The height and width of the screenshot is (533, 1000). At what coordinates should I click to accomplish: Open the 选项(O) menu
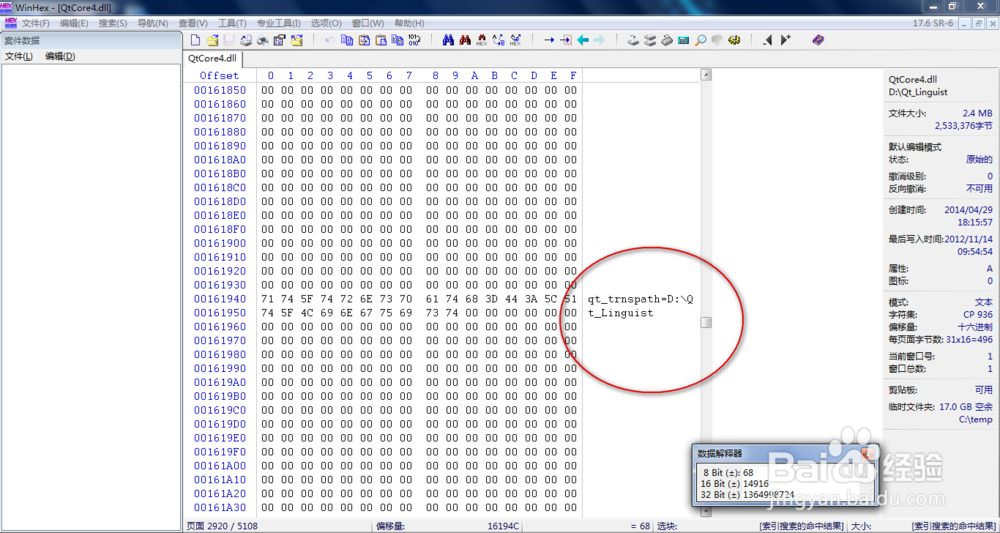coord(326,23)
